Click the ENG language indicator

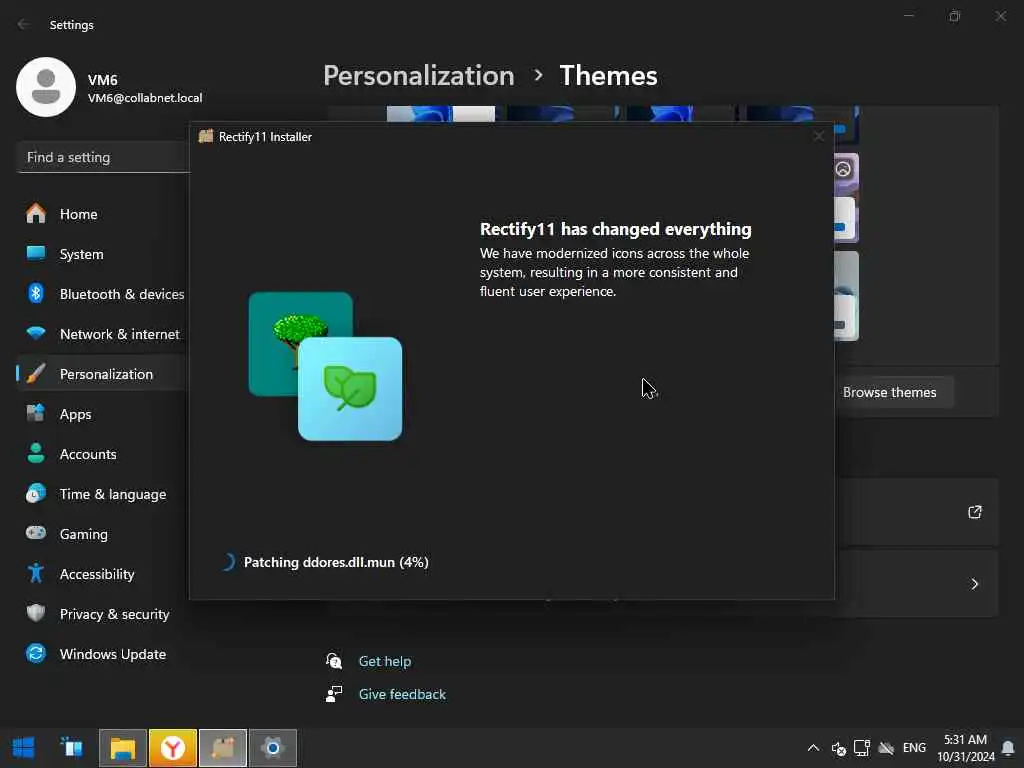[914, 748]
